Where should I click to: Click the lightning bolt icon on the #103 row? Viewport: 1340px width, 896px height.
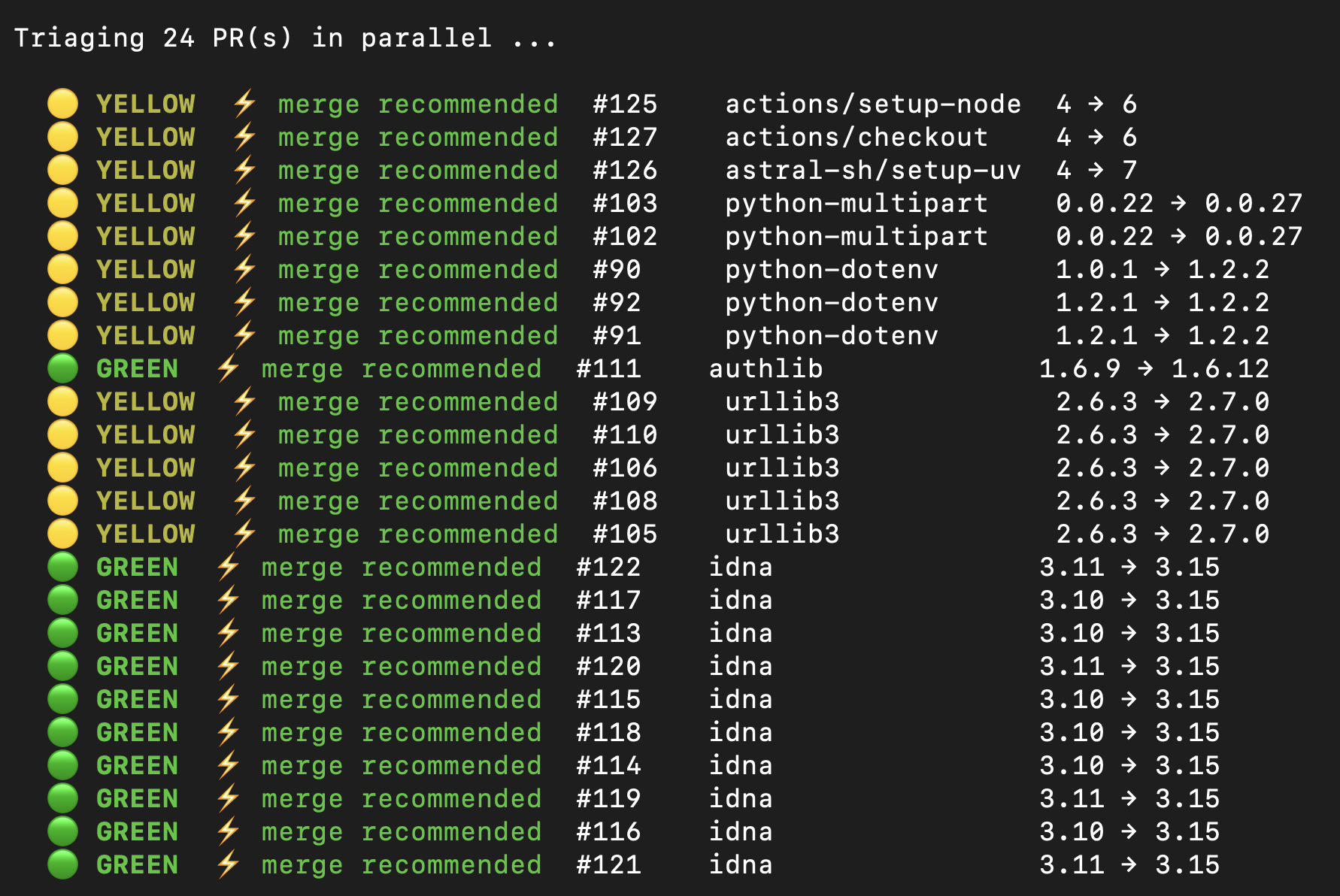click(x=244, y=203)
